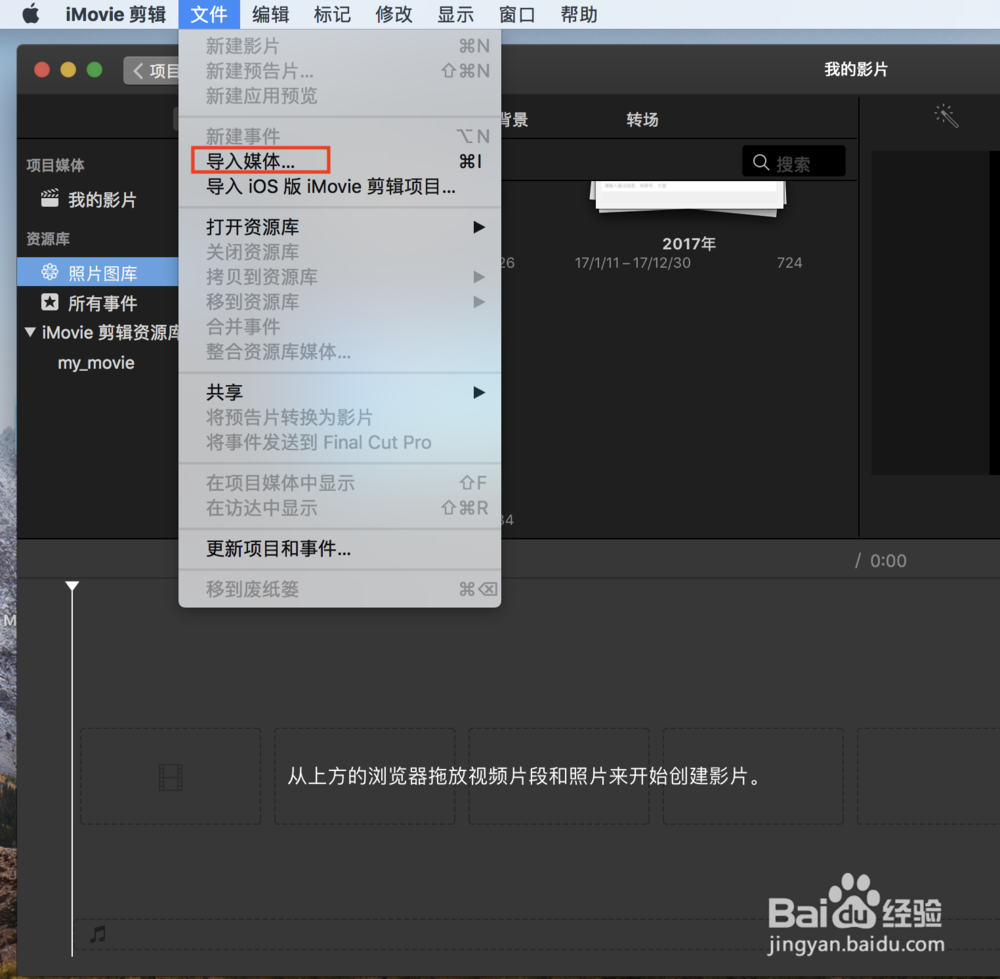Go back to projects with 项目 button
This screenshot has width=1000, height=979.
point(152,70)
